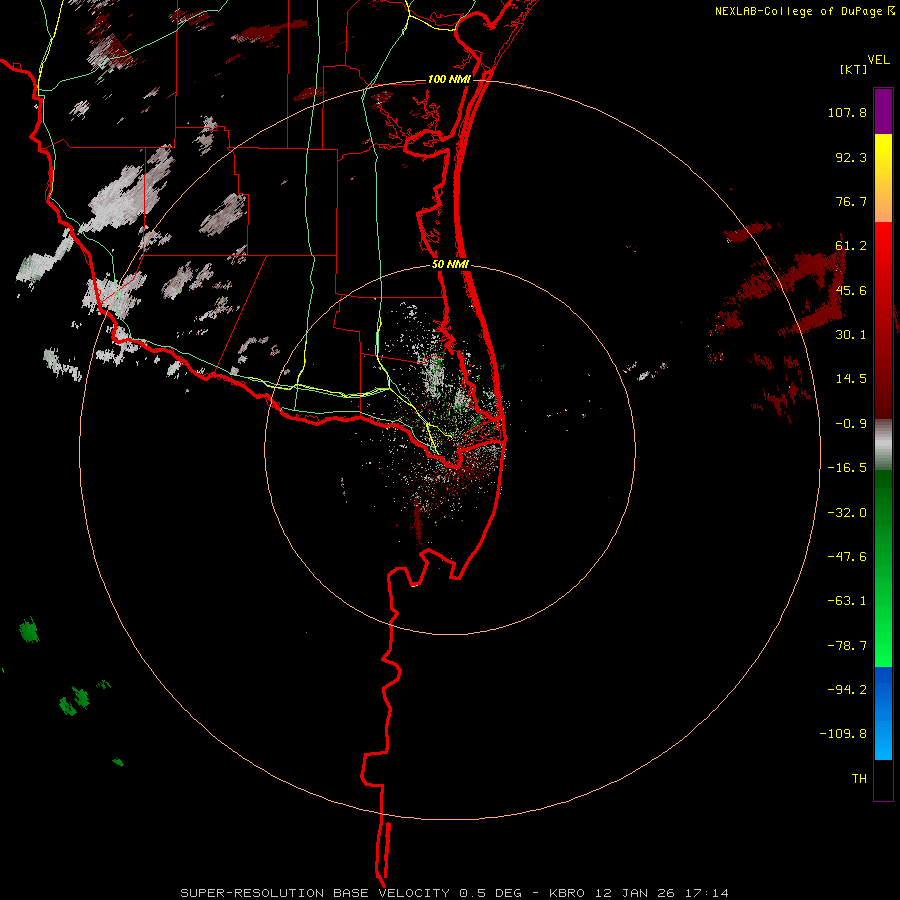Click the 76.7 legend value

(x=851, y=201)
